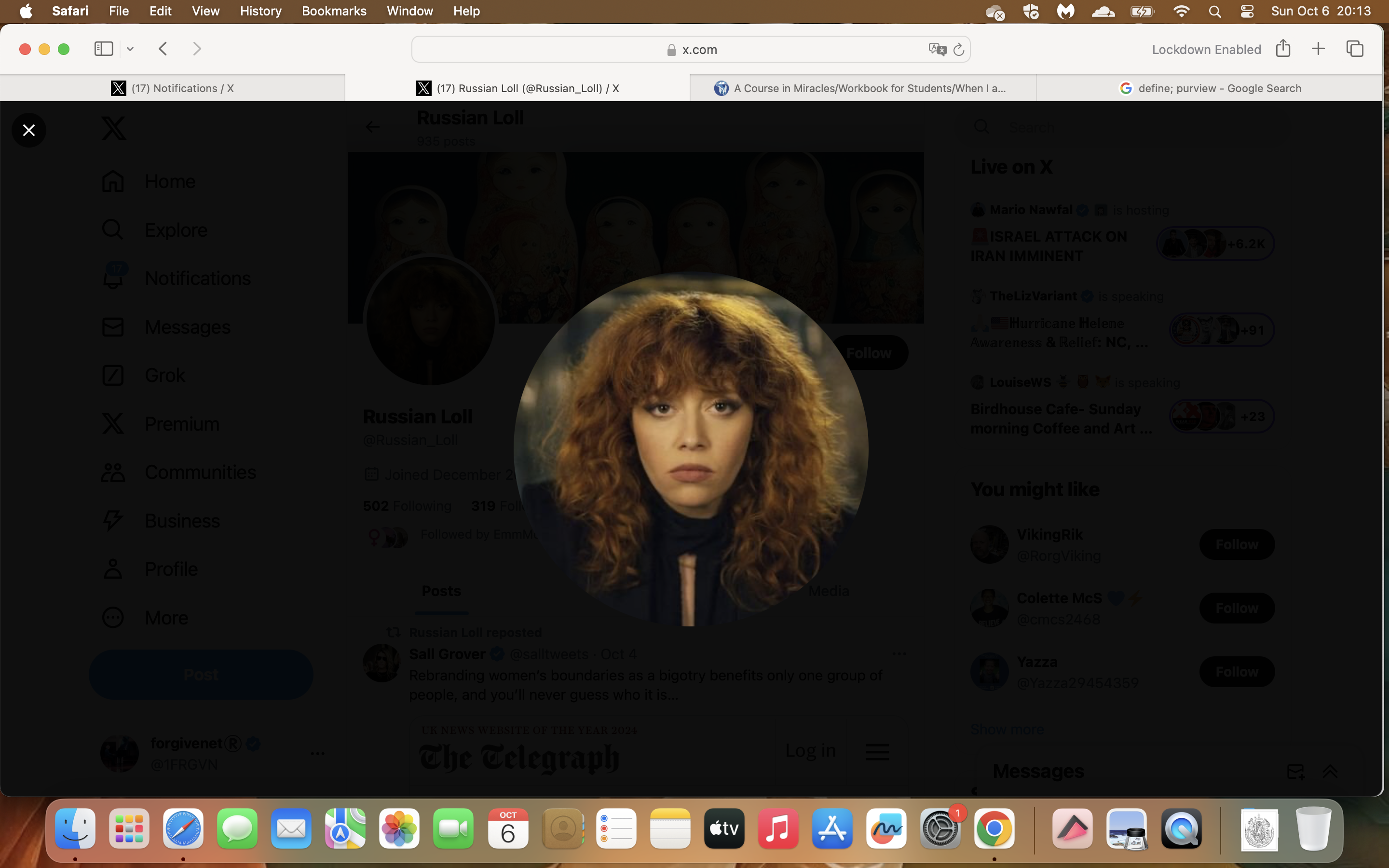
Task: Click the Safari sidebar toggle icon
Action: coord(103,49)
